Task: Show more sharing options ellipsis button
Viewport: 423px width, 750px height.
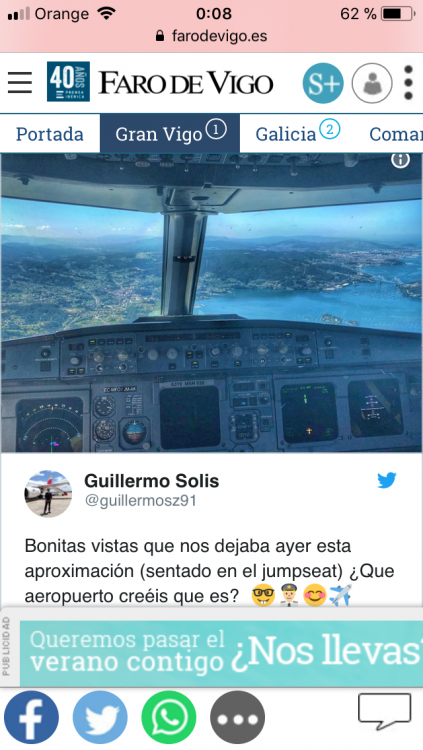Action: (x=237, y=717)
